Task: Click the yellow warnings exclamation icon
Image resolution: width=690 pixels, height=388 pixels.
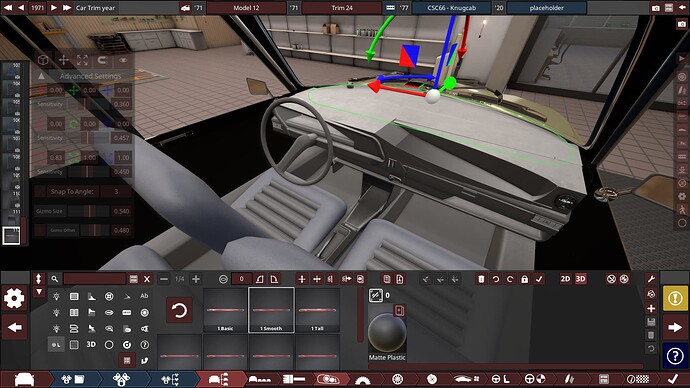Action: coord(675,298)
